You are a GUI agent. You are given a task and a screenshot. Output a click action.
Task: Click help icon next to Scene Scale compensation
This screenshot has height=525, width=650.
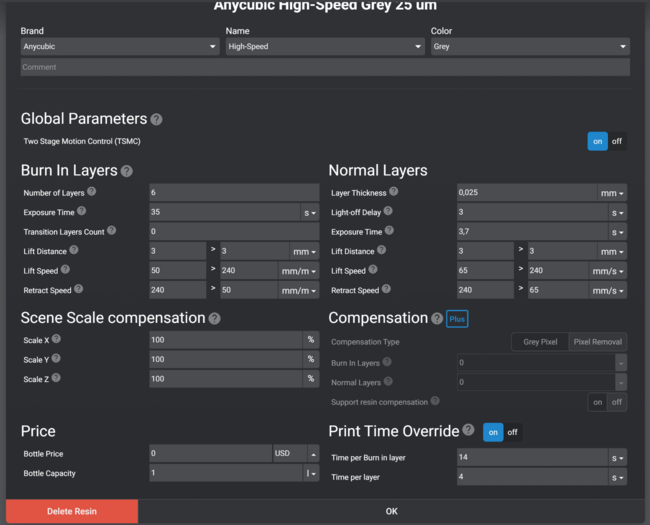point(214,319)
